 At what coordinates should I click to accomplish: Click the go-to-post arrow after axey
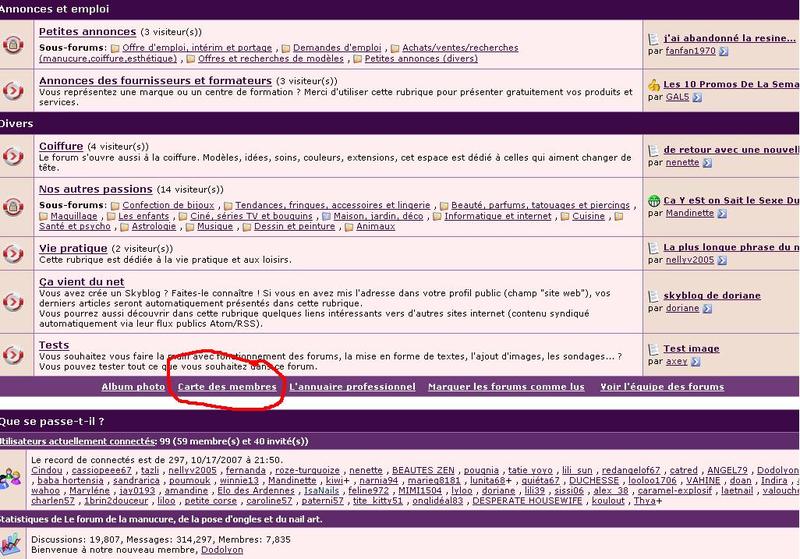[692, 362]
